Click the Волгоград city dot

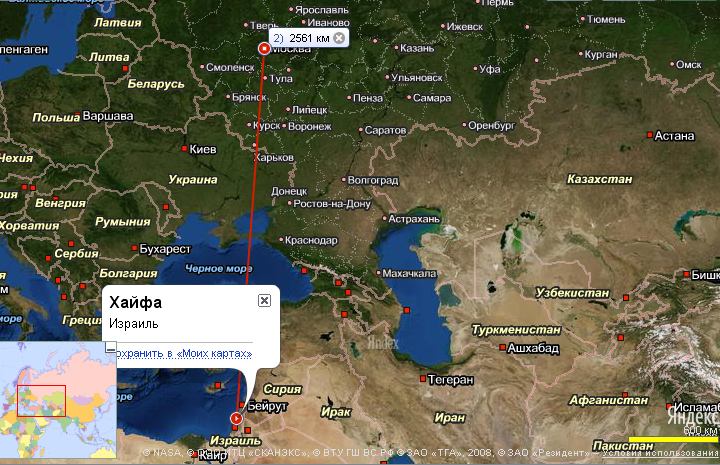(344, 180)
